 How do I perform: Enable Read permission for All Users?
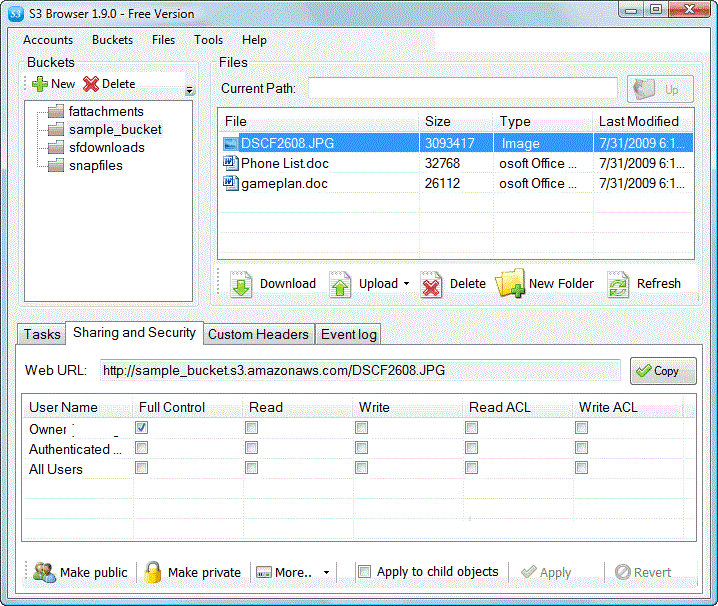tap(252, 468)
